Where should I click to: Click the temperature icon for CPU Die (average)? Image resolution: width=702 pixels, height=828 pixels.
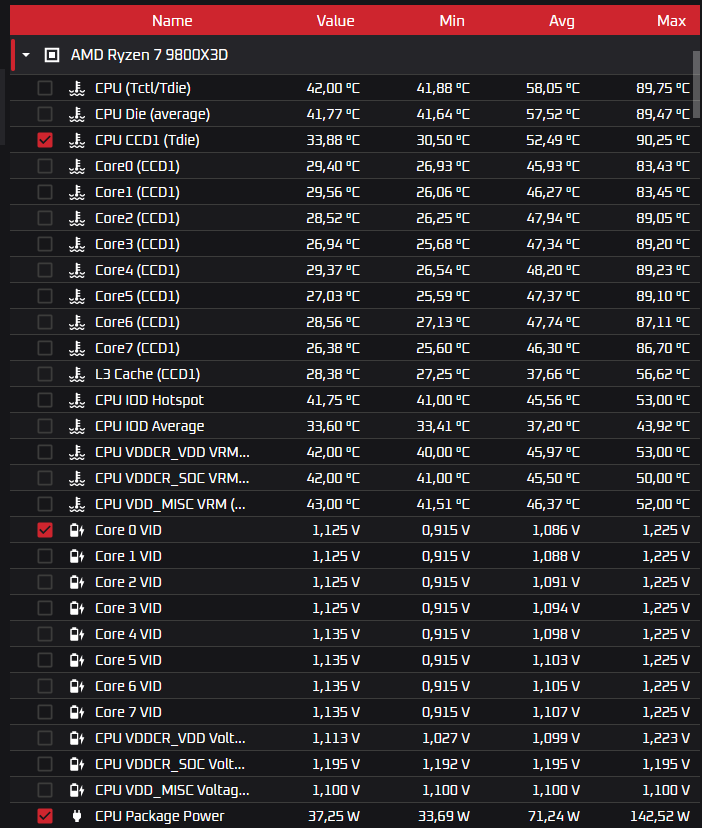[x=77, y=114]
